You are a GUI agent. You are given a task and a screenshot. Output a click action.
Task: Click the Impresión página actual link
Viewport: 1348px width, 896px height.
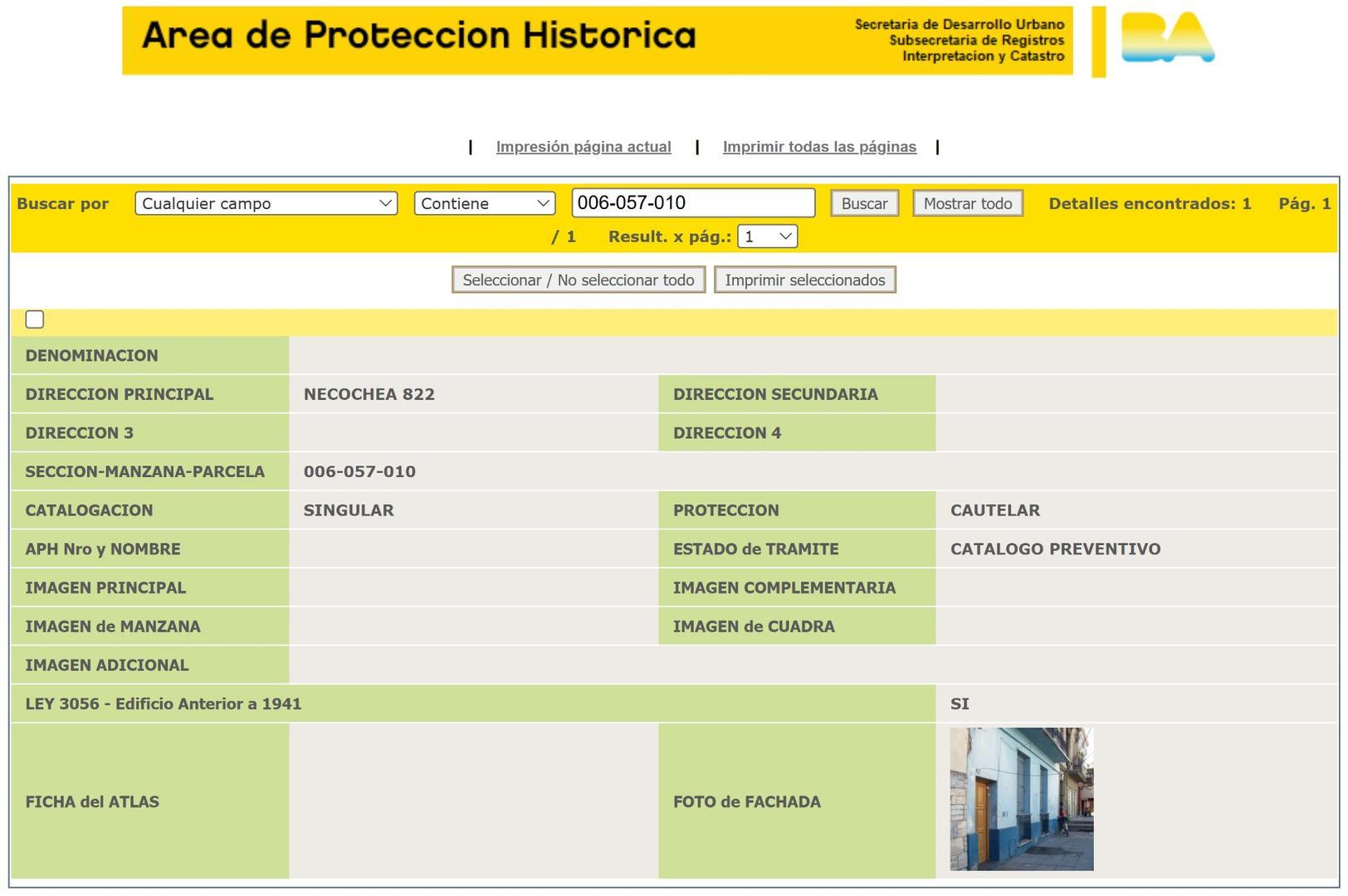pyautogui.click(x=584, y=146)
